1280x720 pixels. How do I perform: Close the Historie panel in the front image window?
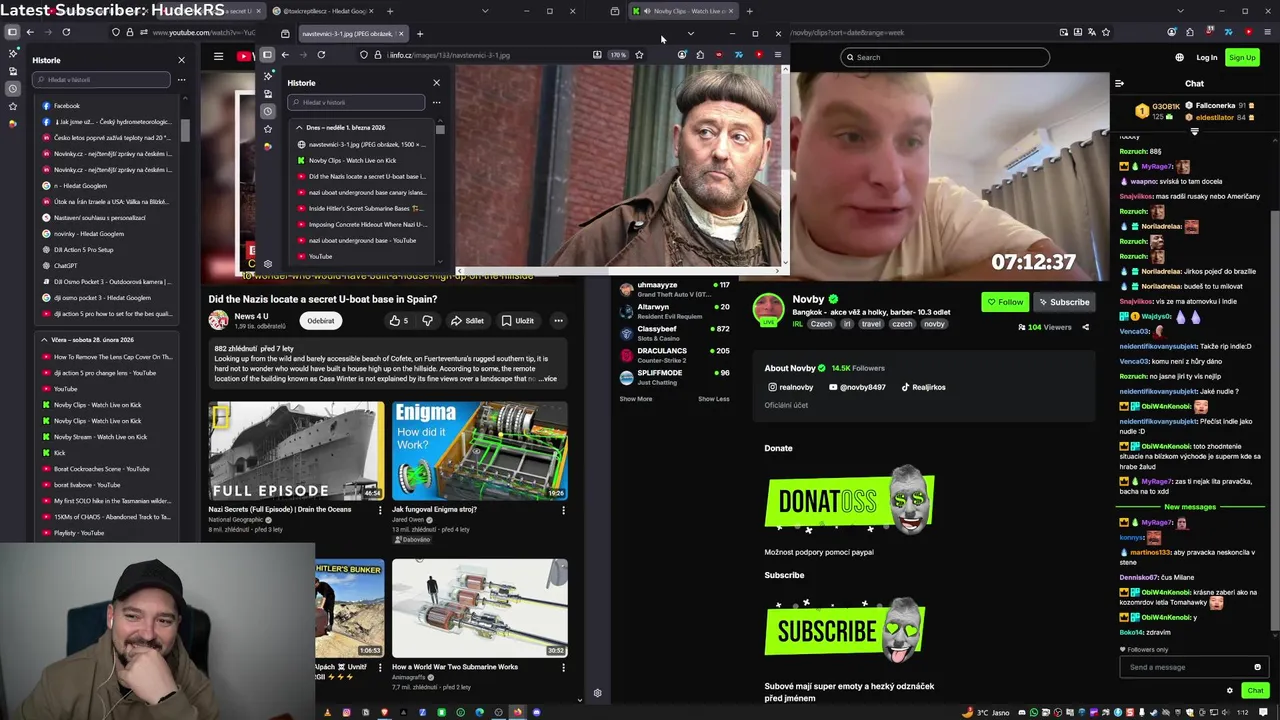click(x=436, y=83)
